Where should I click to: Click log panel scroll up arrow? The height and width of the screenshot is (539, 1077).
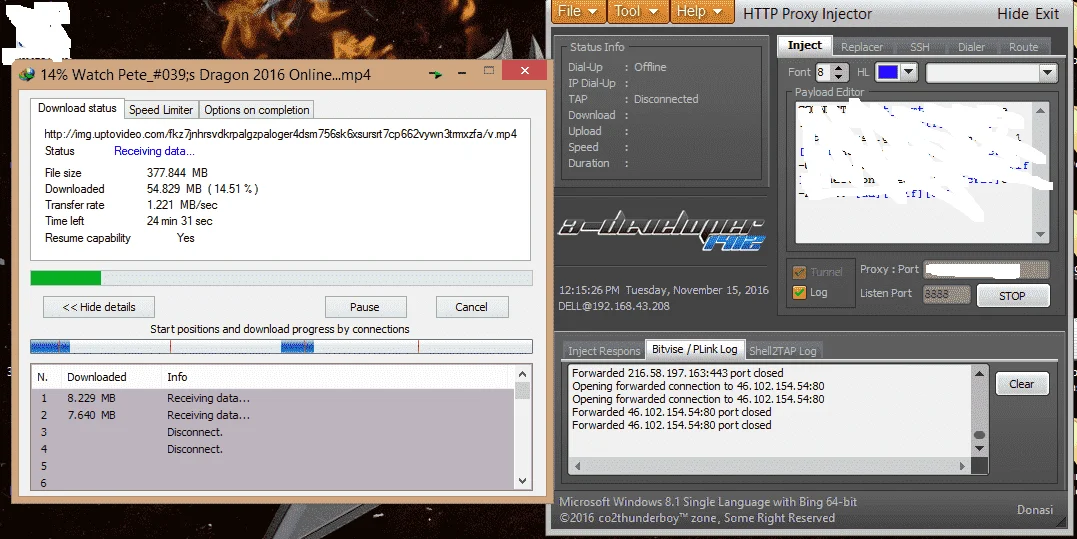coord(979,374)
